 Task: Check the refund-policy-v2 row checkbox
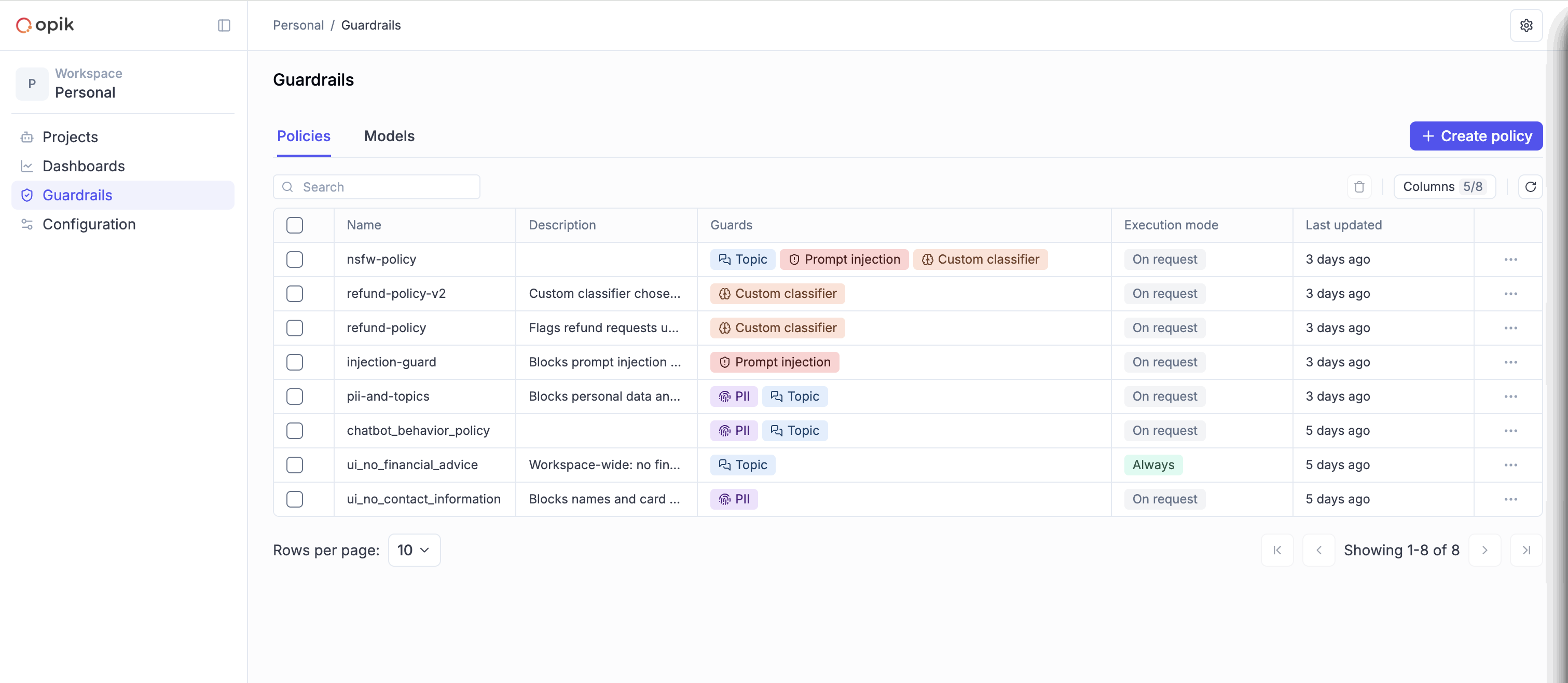(295, 293)
